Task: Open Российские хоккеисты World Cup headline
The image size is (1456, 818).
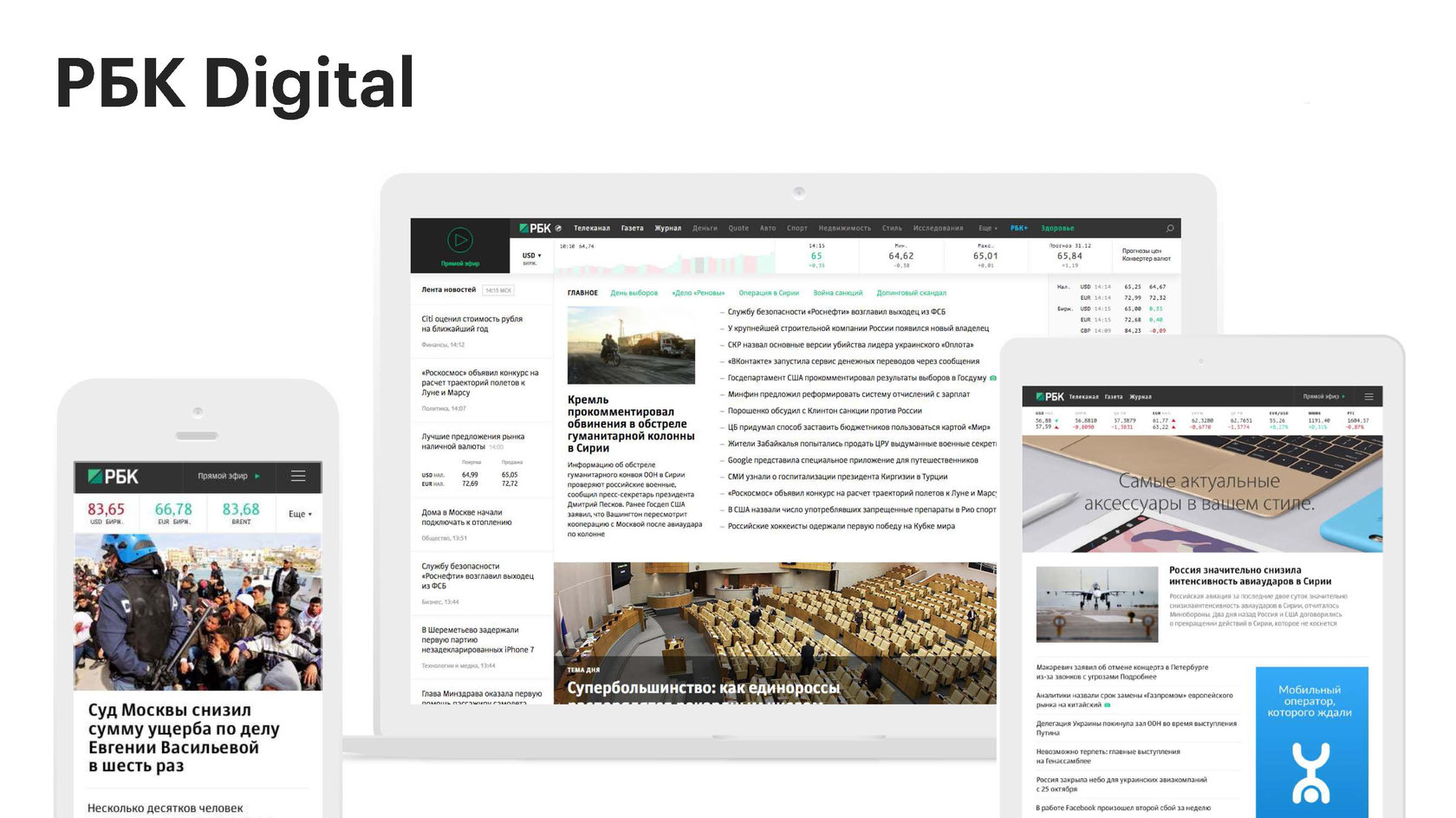Action: coord(842,526)
